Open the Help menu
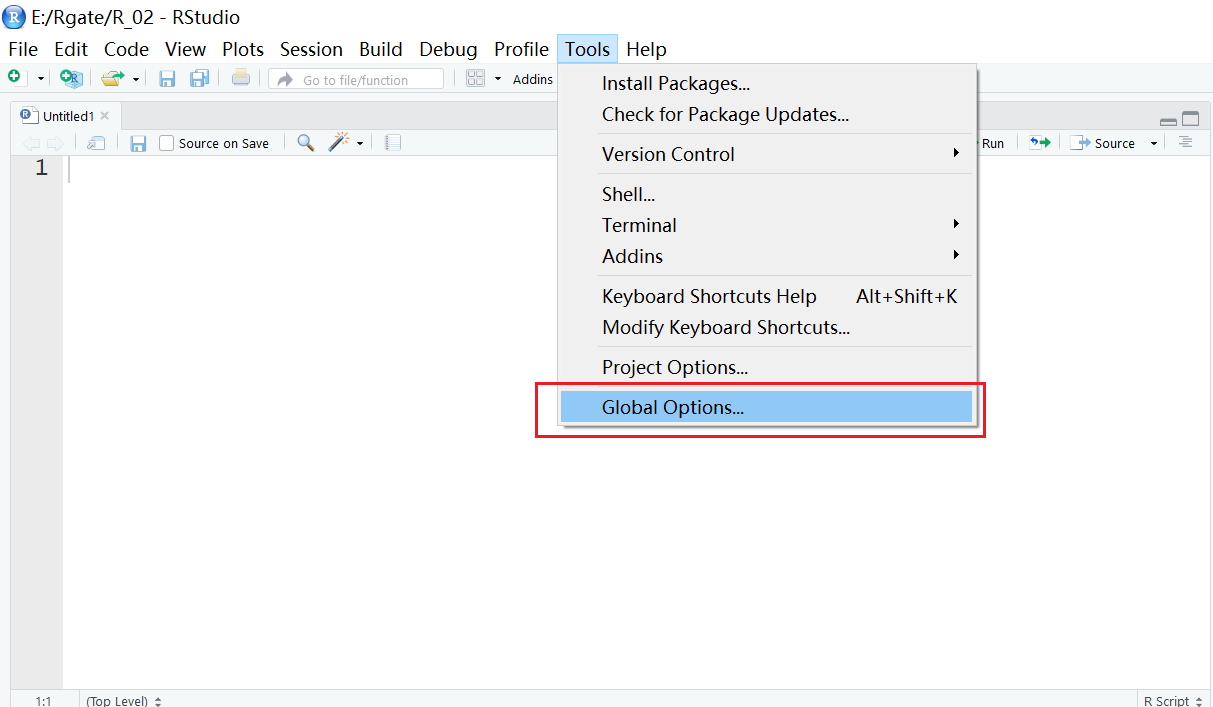Image resolution: width=1213 pixels, height=707 pixels. tap(646, 49)
